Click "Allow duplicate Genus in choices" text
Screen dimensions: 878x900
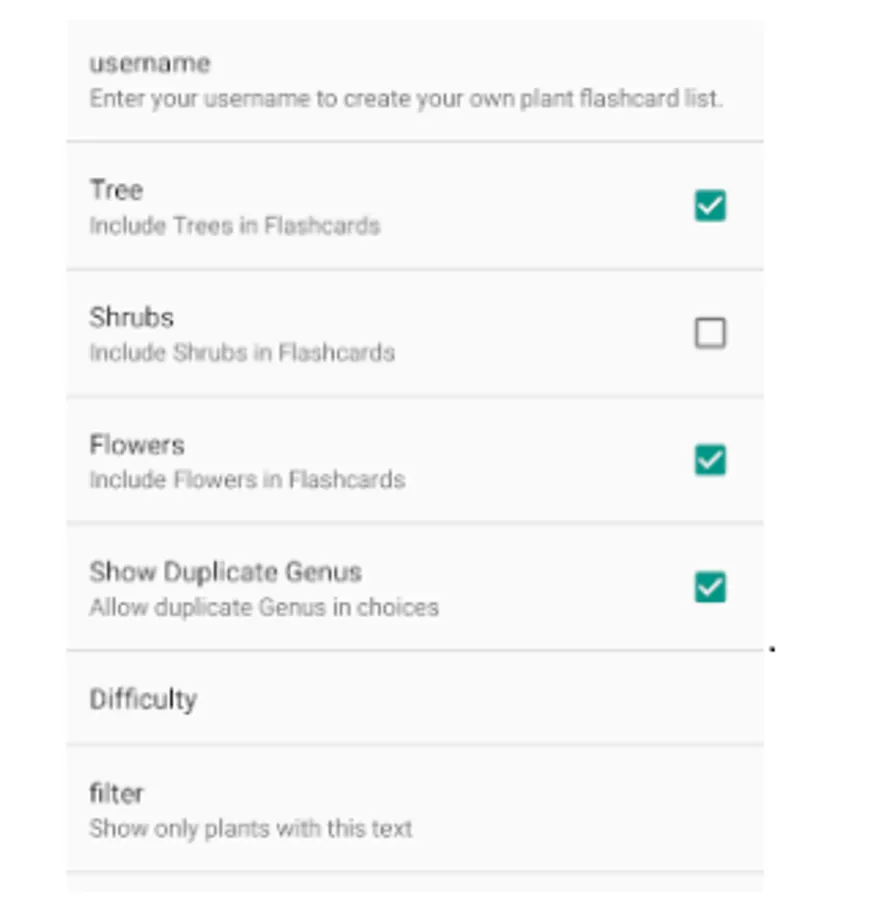tap(263, 607)
